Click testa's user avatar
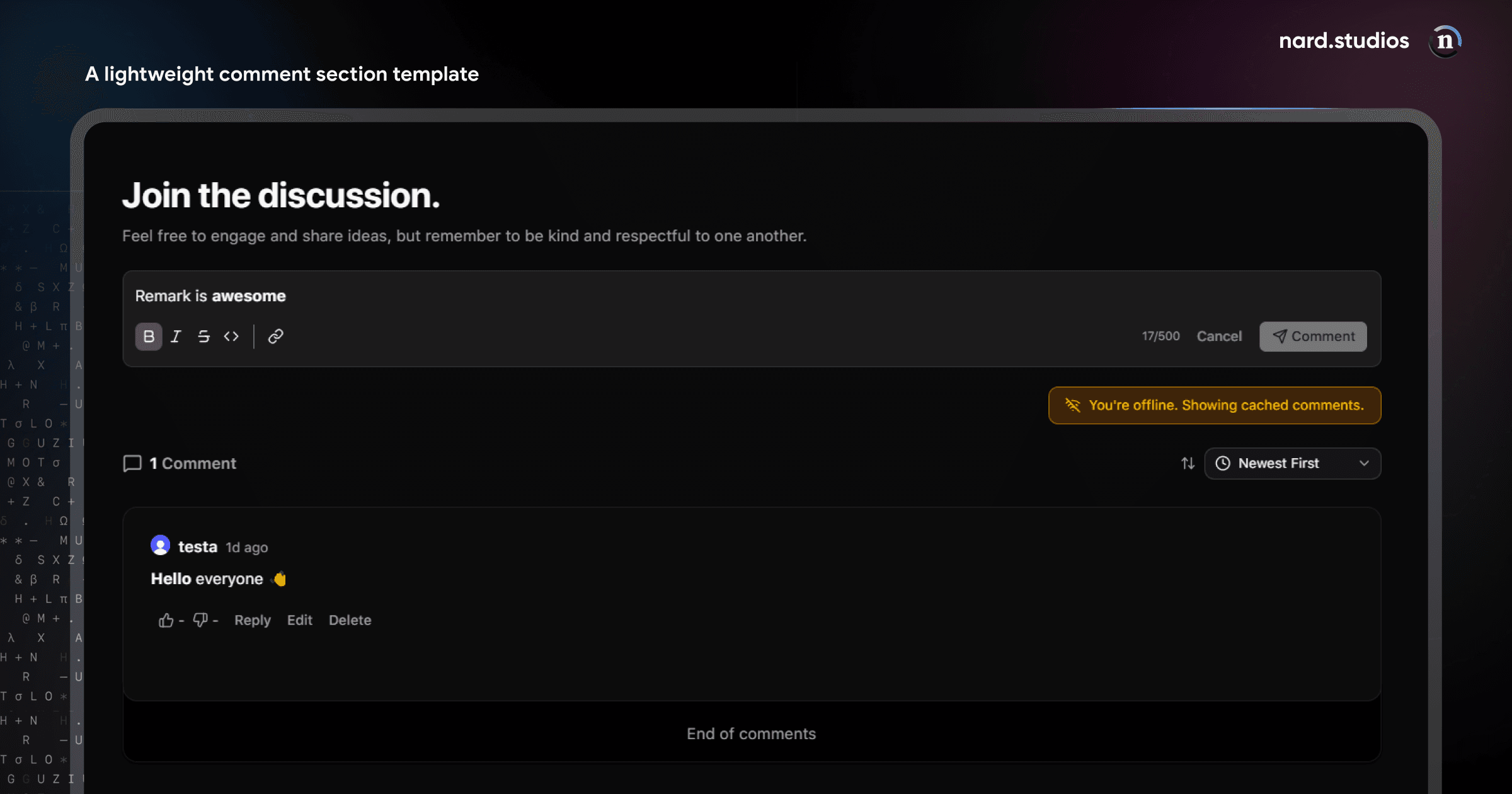 point(161,546)
